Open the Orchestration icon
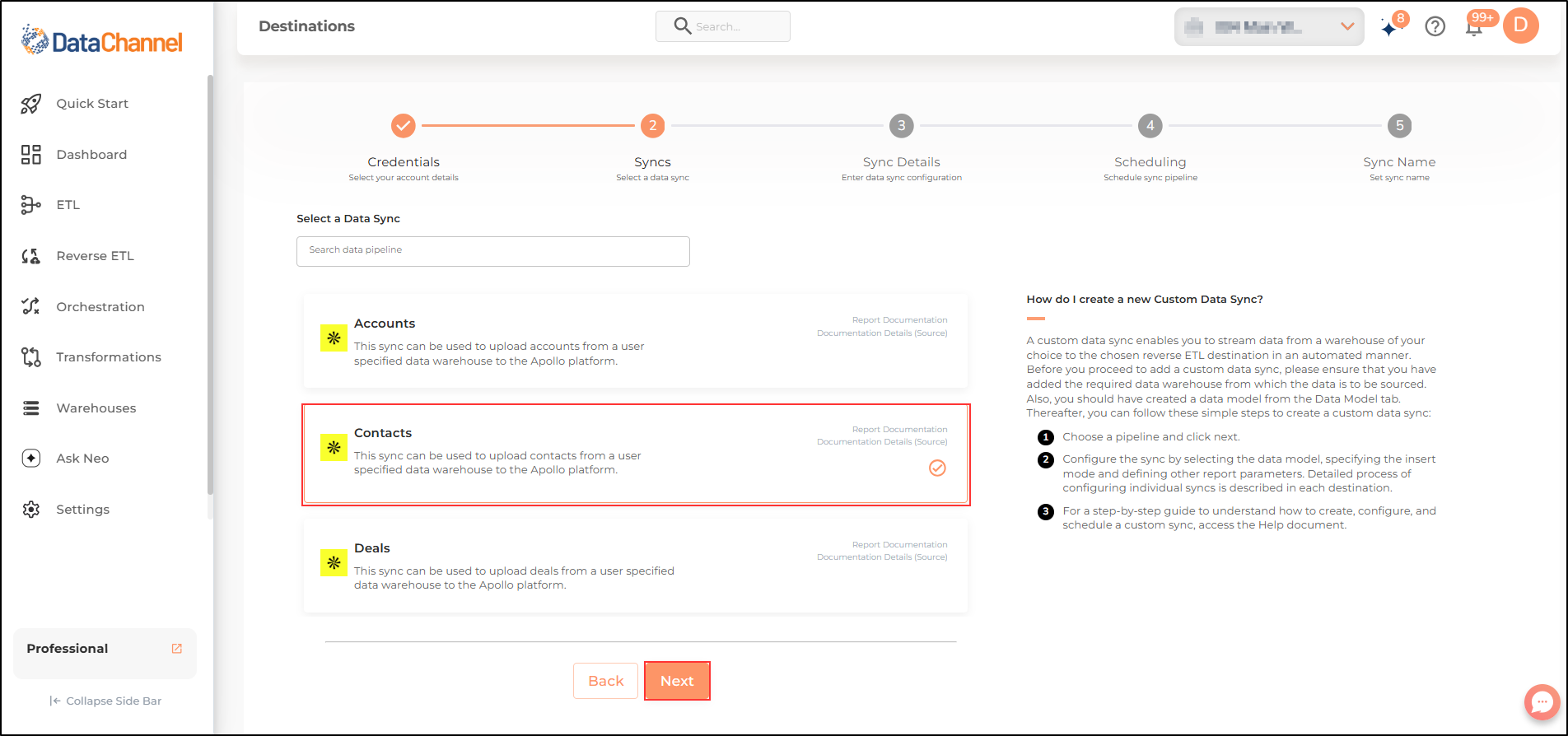 31,306
